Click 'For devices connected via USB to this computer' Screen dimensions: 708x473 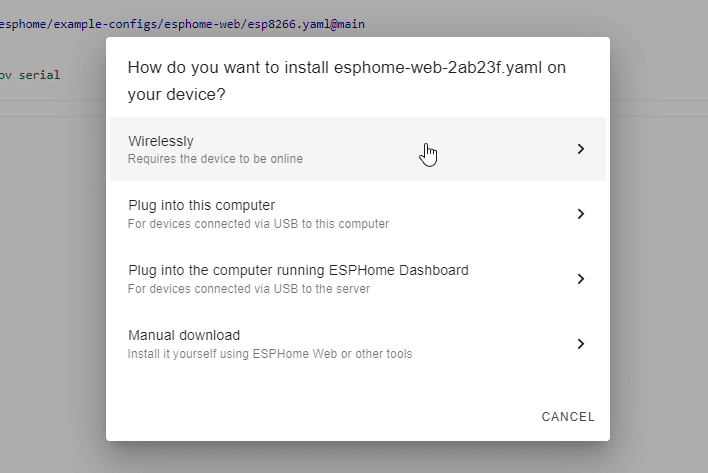[x=258, y=224]
